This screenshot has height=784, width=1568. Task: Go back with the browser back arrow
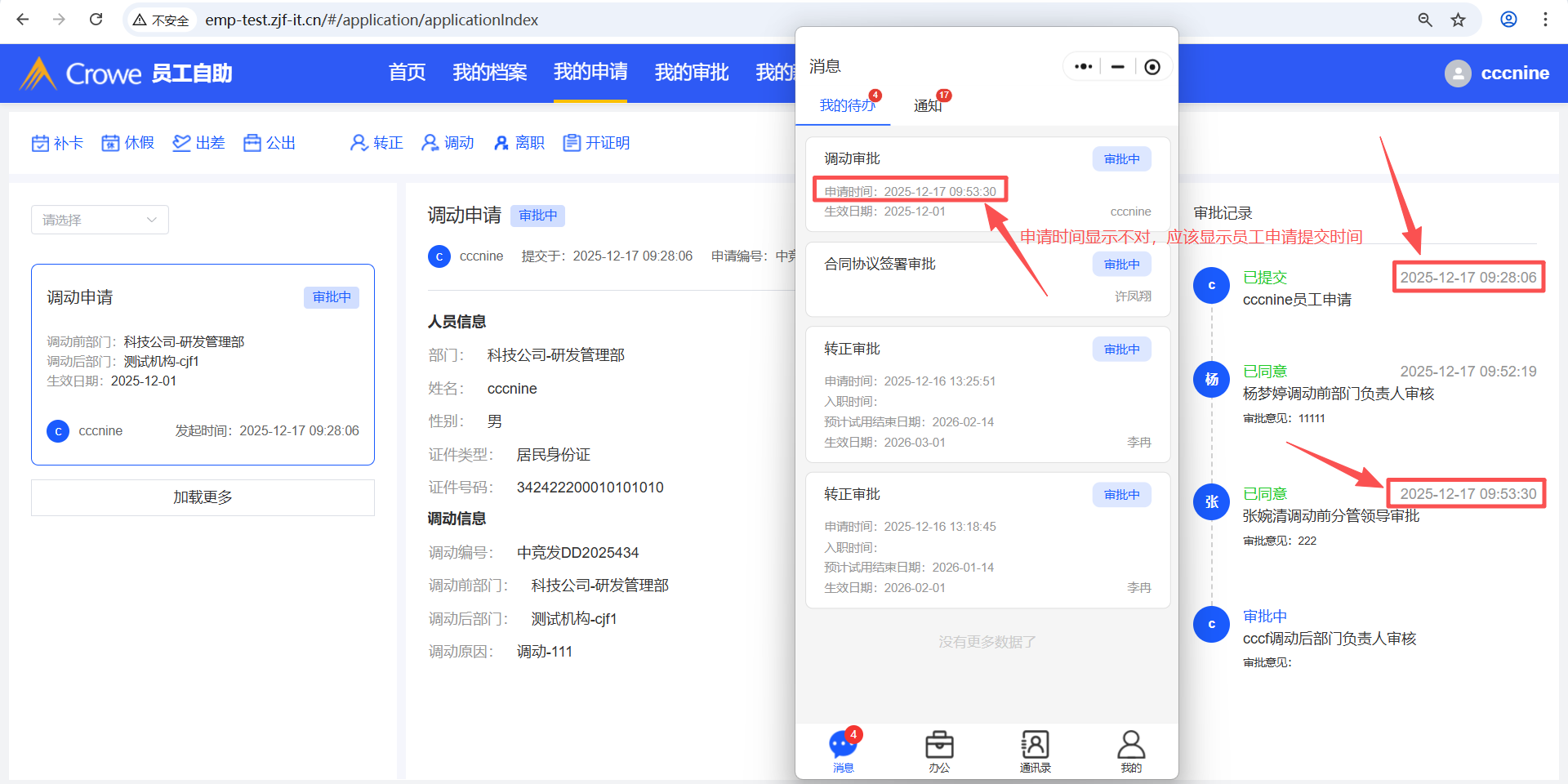tap(23, 20)
